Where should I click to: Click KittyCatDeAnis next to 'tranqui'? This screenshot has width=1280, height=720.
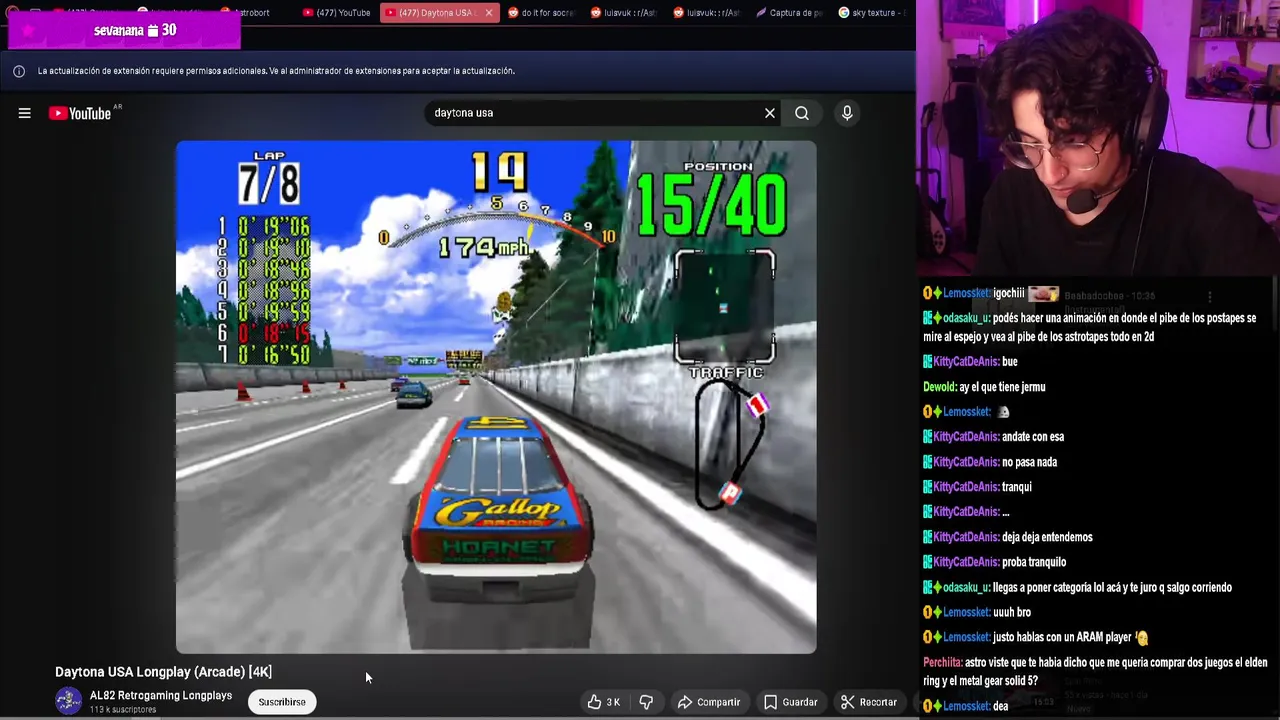point(966,487)
